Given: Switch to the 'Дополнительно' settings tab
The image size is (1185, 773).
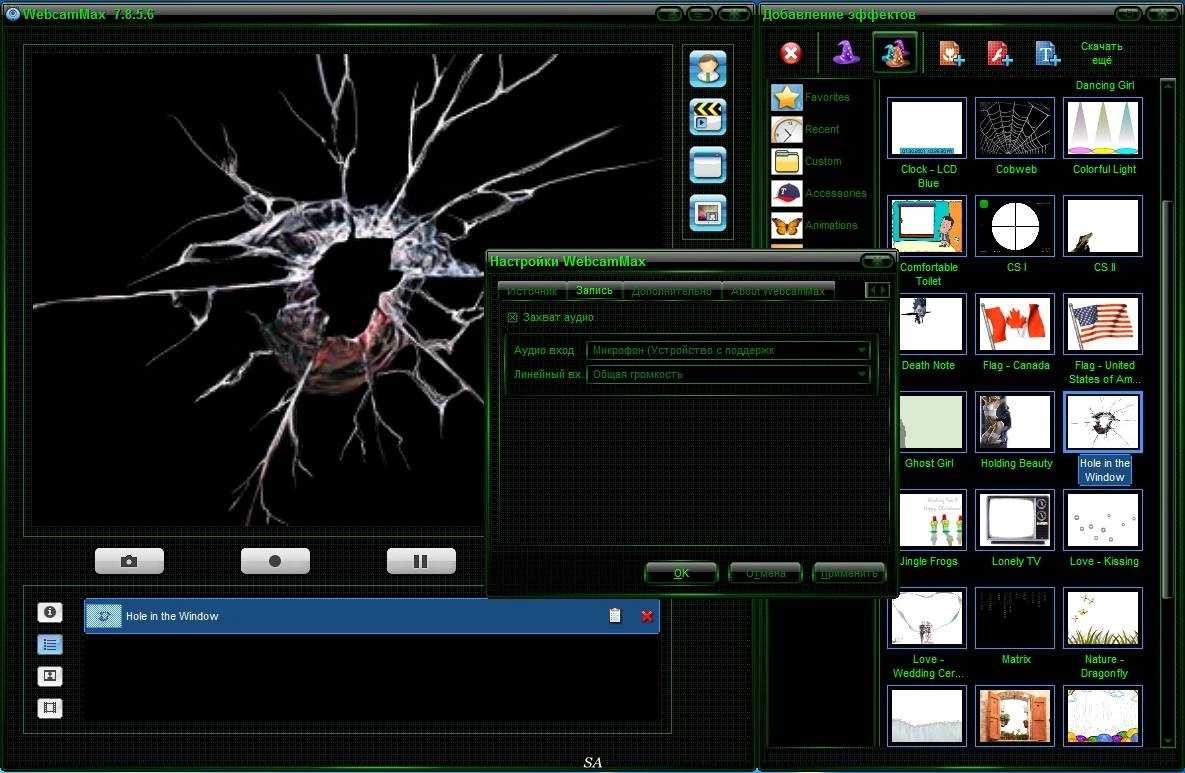Looking at the screenshot, I should 672,291.
